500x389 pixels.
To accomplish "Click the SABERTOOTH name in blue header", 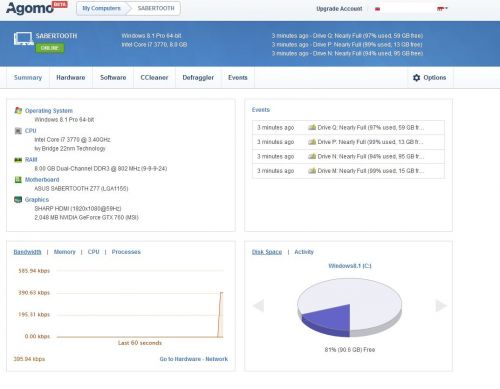I will [56, 36].
